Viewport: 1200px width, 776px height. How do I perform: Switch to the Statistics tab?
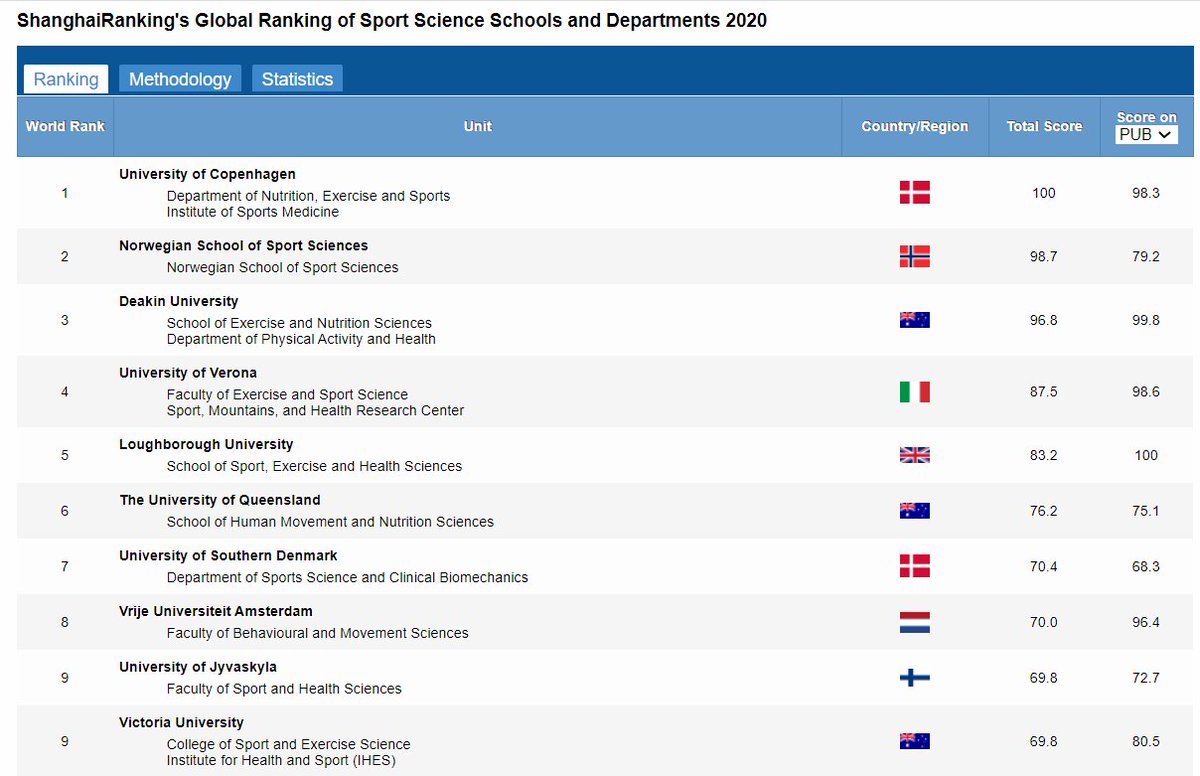pos(297,79)
